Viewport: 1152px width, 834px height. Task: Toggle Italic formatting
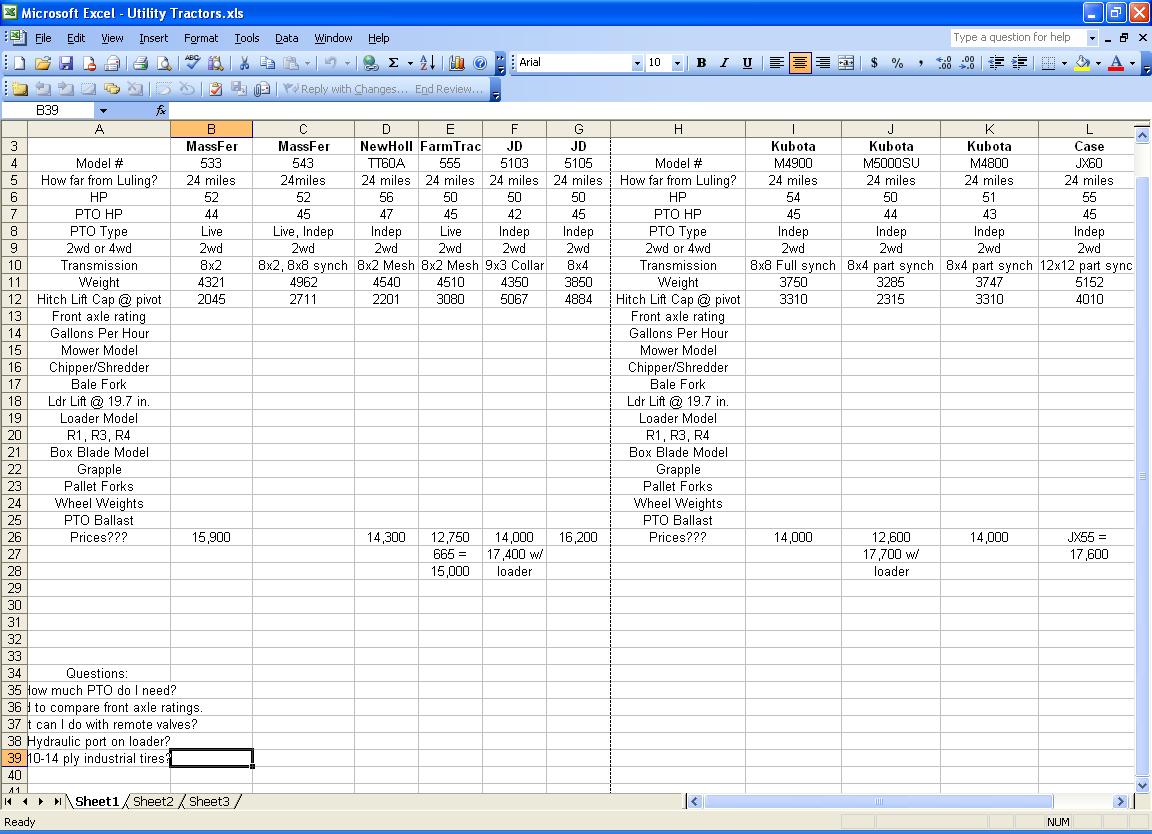(724, 63)
